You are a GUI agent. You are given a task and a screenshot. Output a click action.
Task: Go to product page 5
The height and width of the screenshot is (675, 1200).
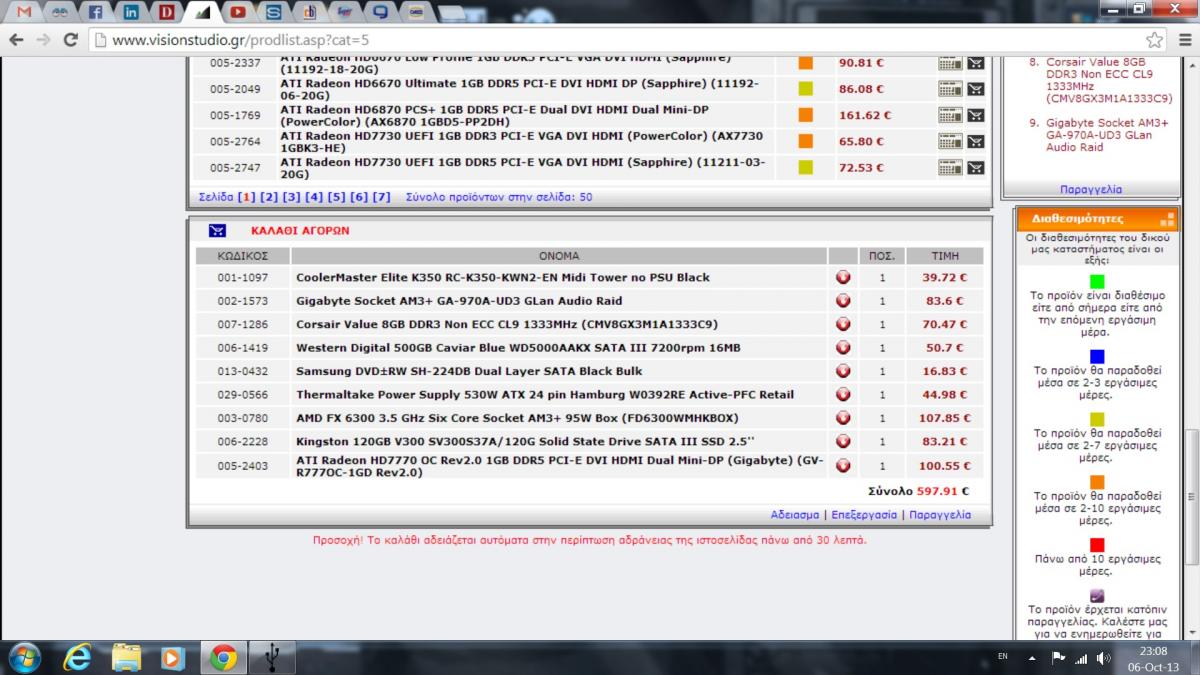[x=337, y=197]
